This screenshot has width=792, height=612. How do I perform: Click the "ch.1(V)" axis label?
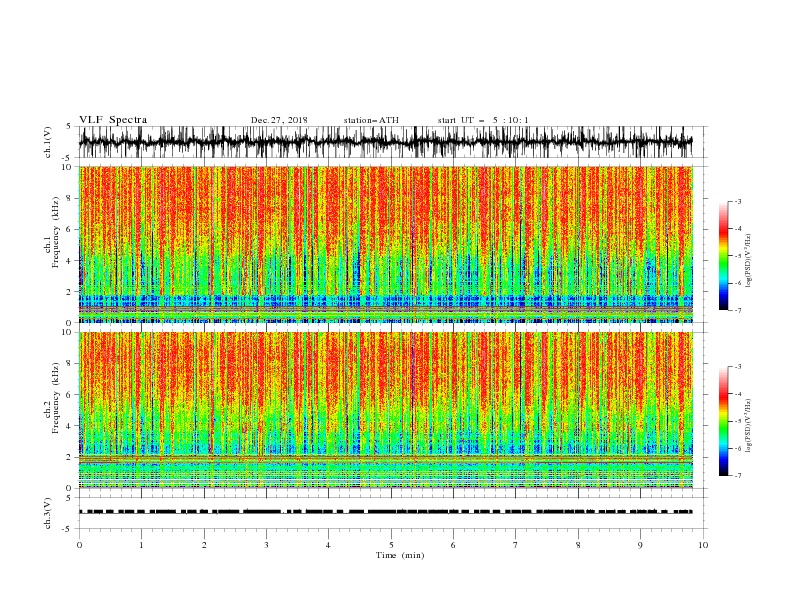coord(48,142)
